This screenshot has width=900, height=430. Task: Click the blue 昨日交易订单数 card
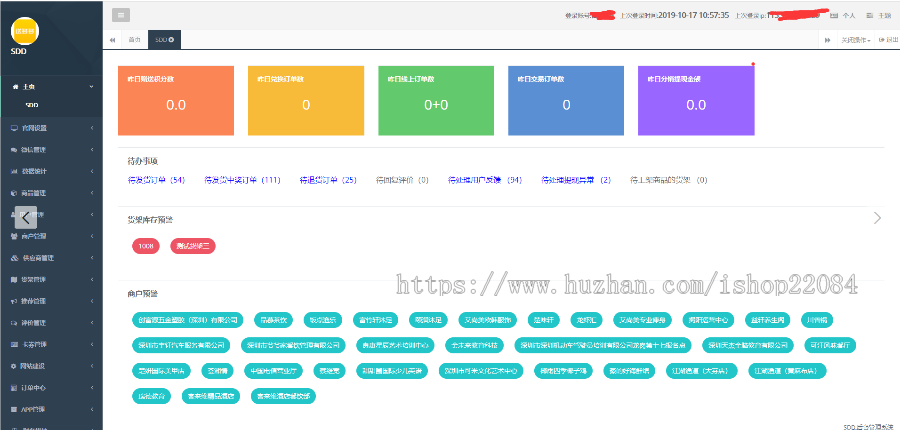point(566,100)
